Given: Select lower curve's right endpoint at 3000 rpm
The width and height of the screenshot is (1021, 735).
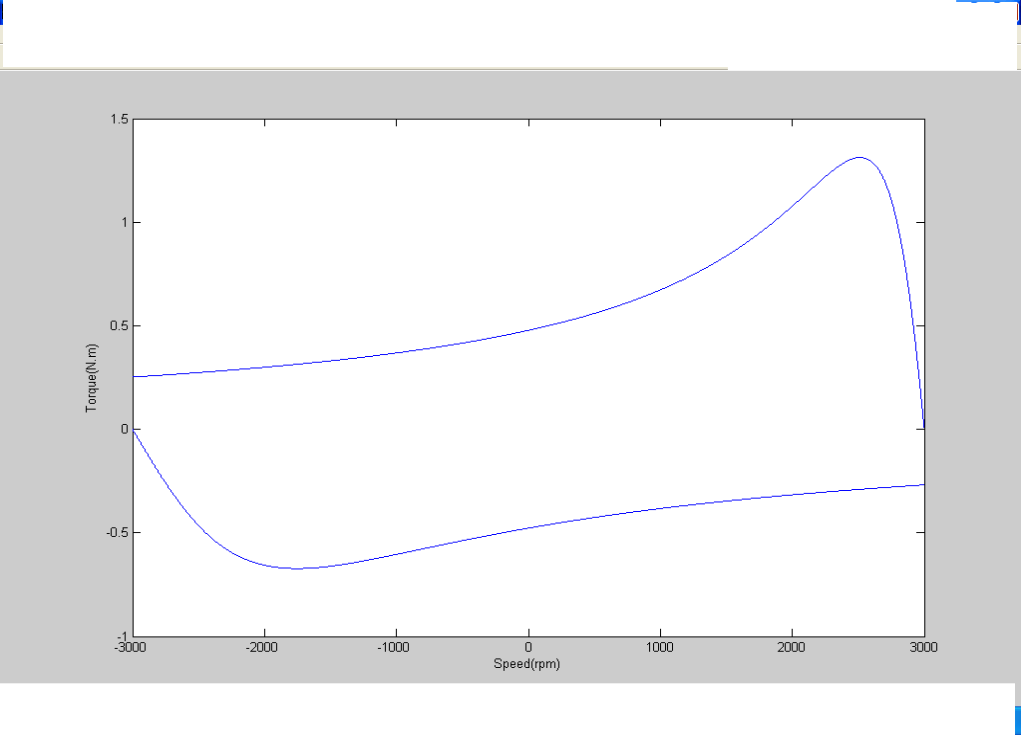Looking at the screenshot, I should (x=923, y=484).
